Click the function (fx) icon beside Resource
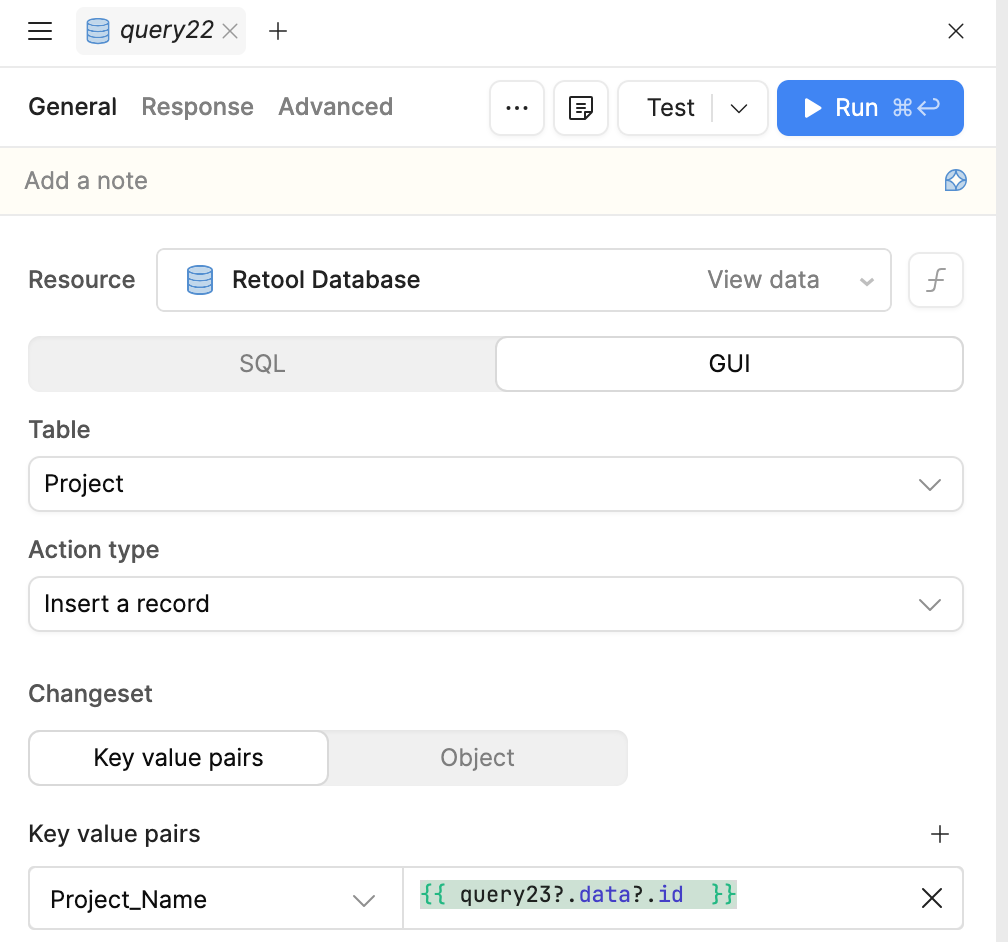 click(935, 280)
